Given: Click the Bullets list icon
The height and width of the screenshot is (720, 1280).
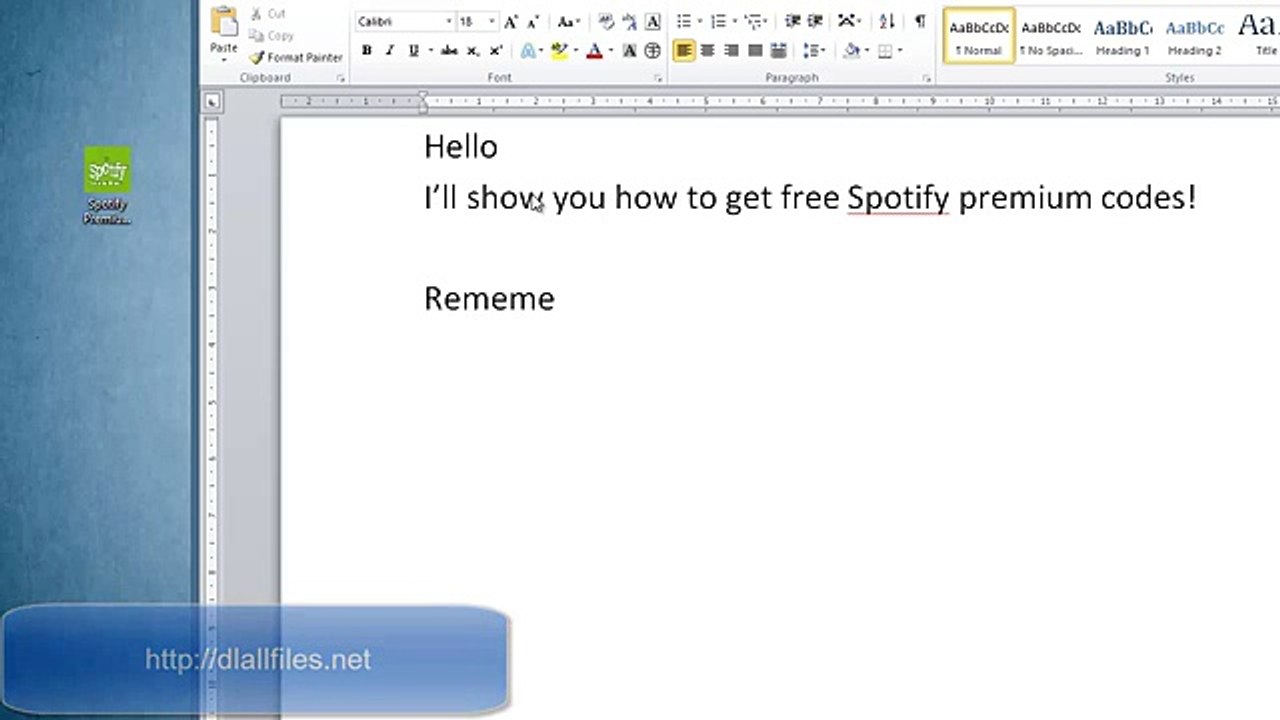Looking at the screenshot, I should pos(684,21).
